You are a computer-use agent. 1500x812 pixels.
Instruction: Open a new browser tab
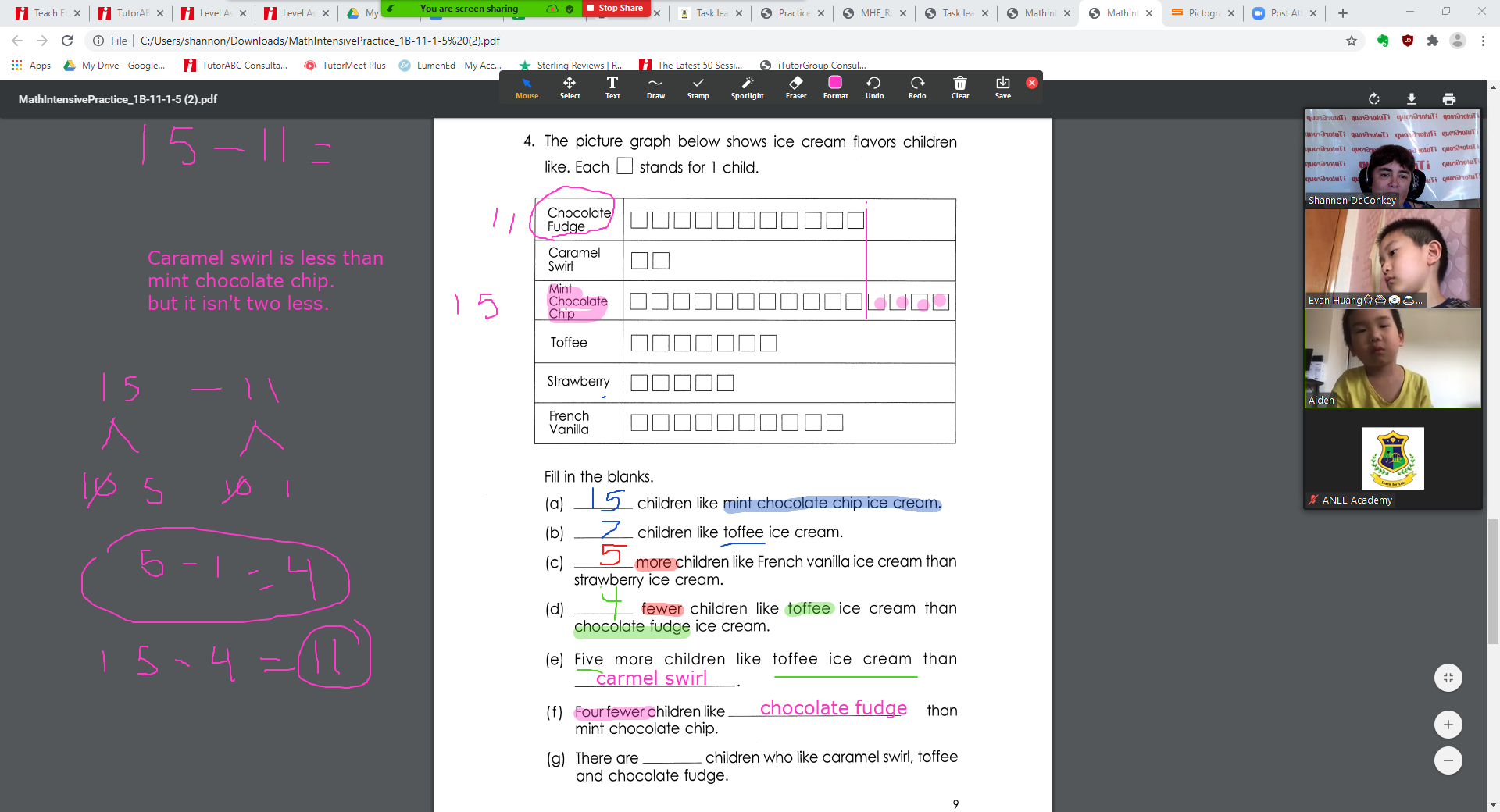(1343, 13)
